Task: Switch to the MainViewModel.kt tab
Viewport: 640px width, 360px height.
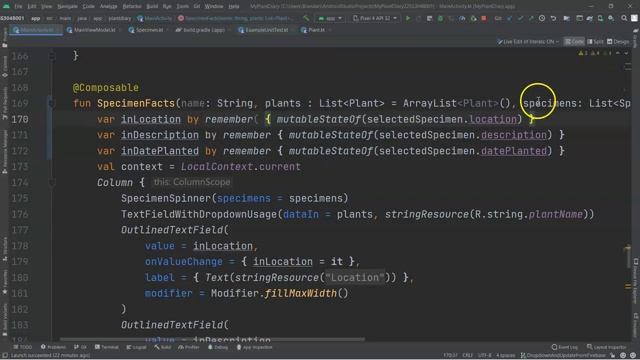Action: 93,30
